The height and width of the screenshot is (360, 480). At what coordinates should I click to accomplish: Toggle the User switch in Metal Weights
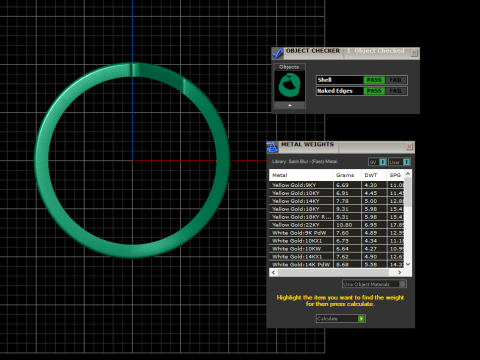[x=399, y=162]
